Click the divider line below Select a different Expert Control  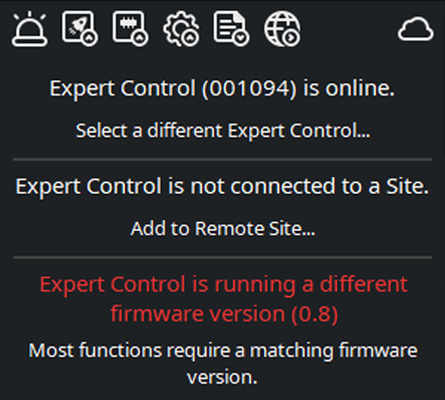[x=223, y=160]
